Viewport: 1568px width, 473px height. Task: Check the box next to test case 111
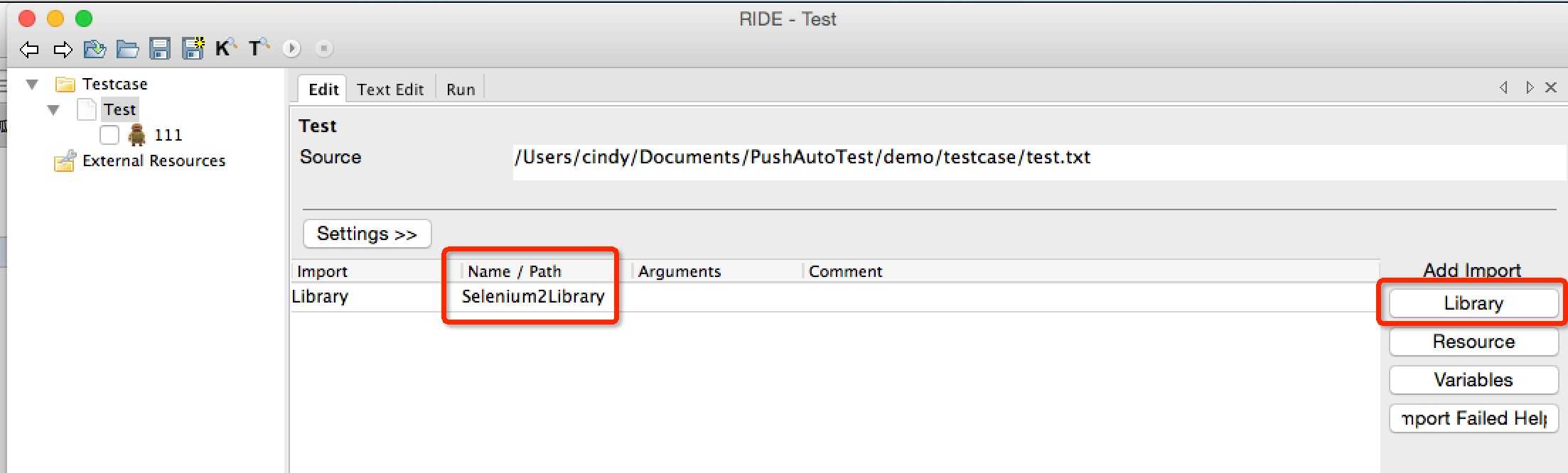[x=109, y=135]
